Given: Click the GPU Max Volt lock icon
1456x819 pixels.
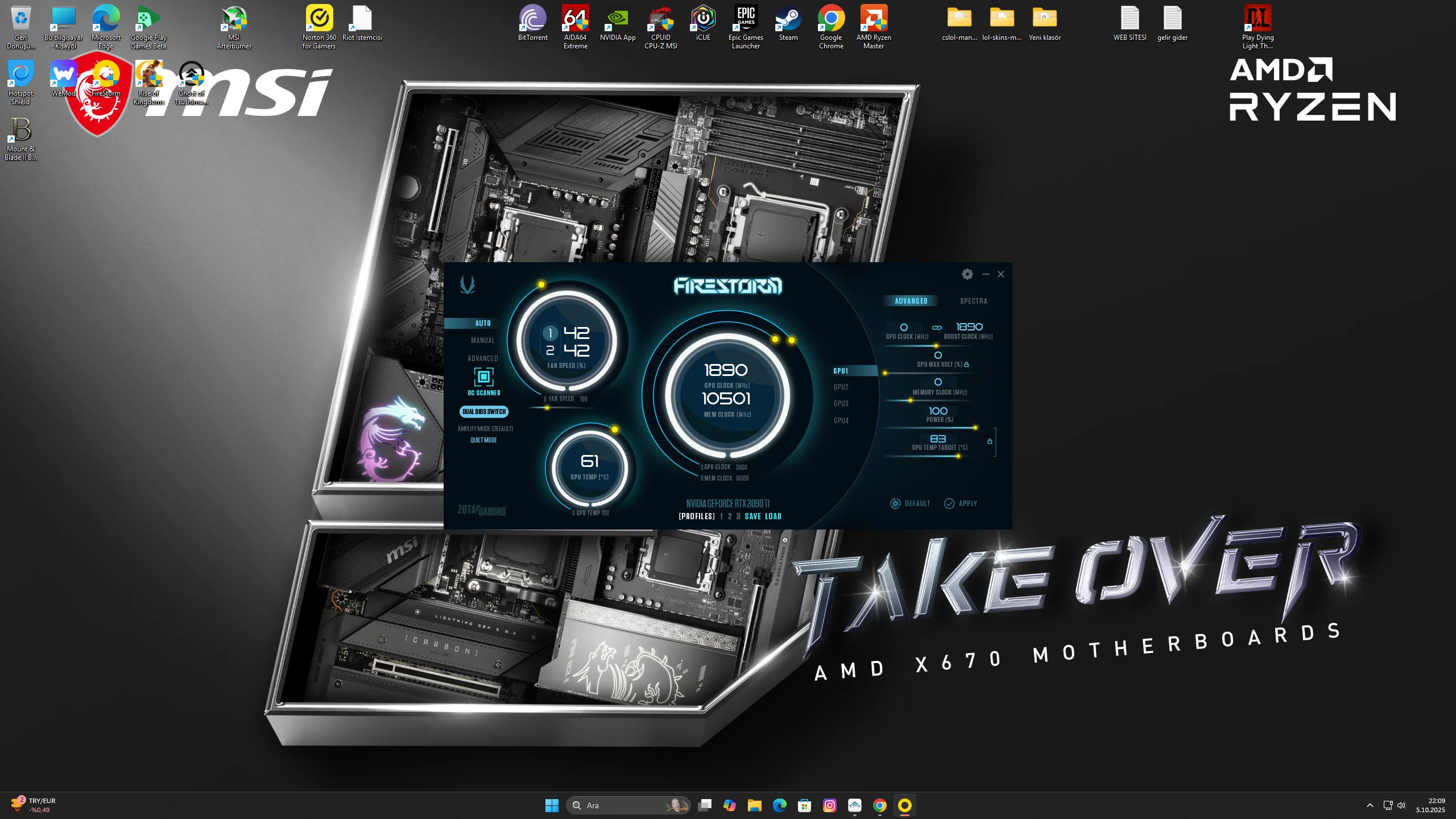Looking at the screenshot, I should click(x=966, y=365).
